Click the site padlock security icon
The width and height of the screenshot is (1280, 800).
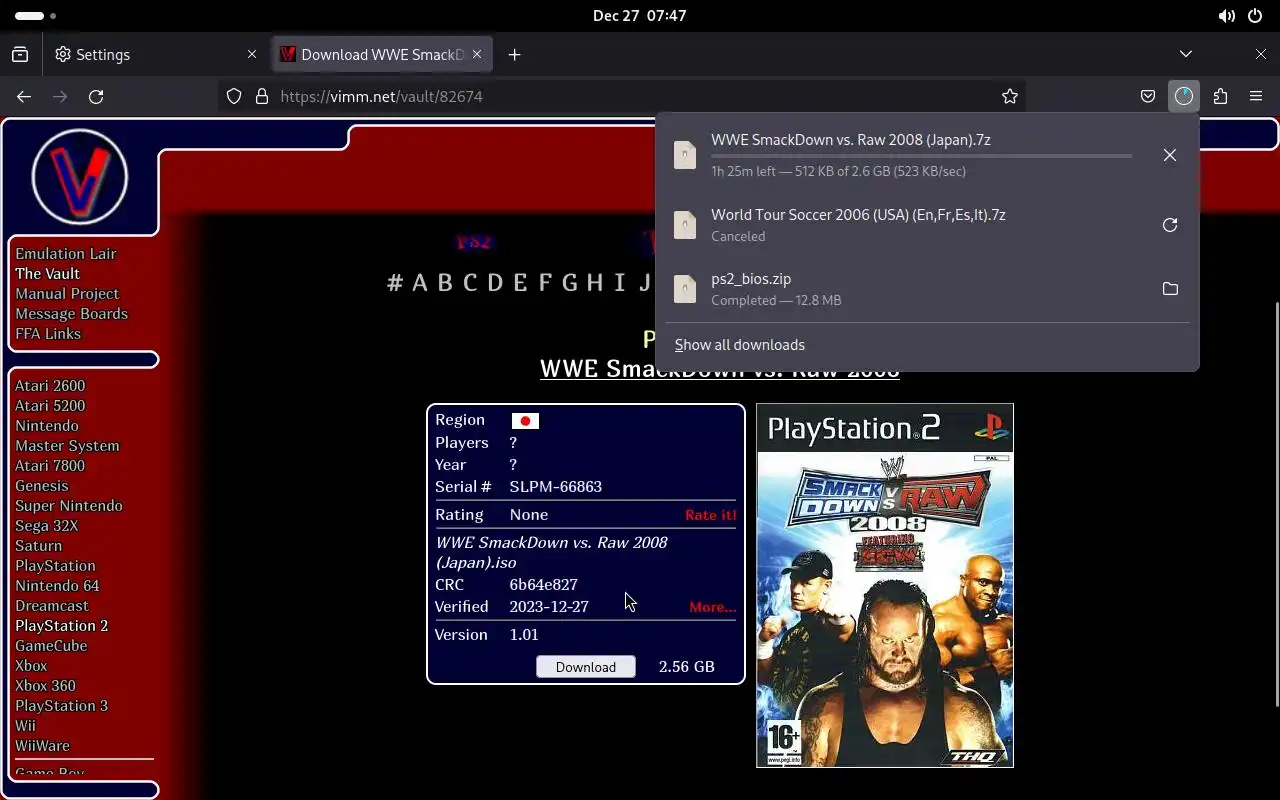262,96
